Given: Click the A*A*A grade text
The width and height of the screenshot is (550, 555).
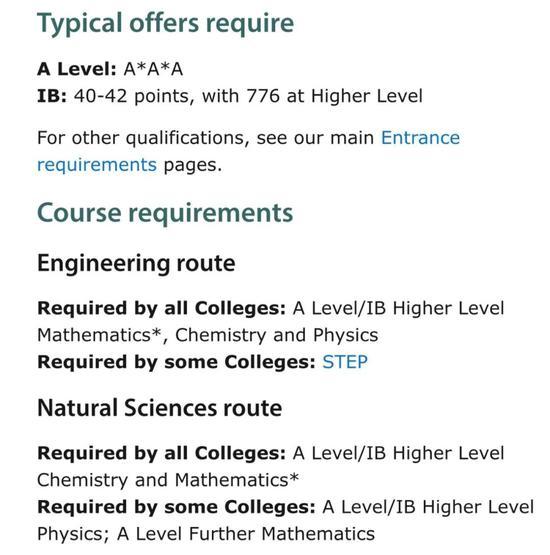Looking at the screenshot, I should pos(153,69).
